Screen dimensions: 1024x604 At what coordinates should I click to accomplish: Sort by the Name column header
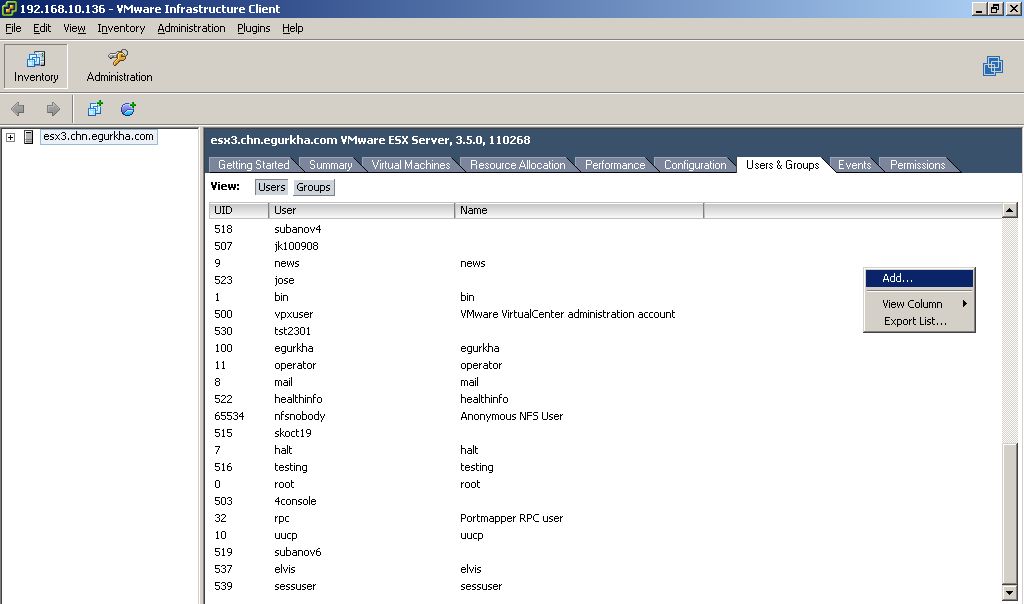(x=579, y=210)
